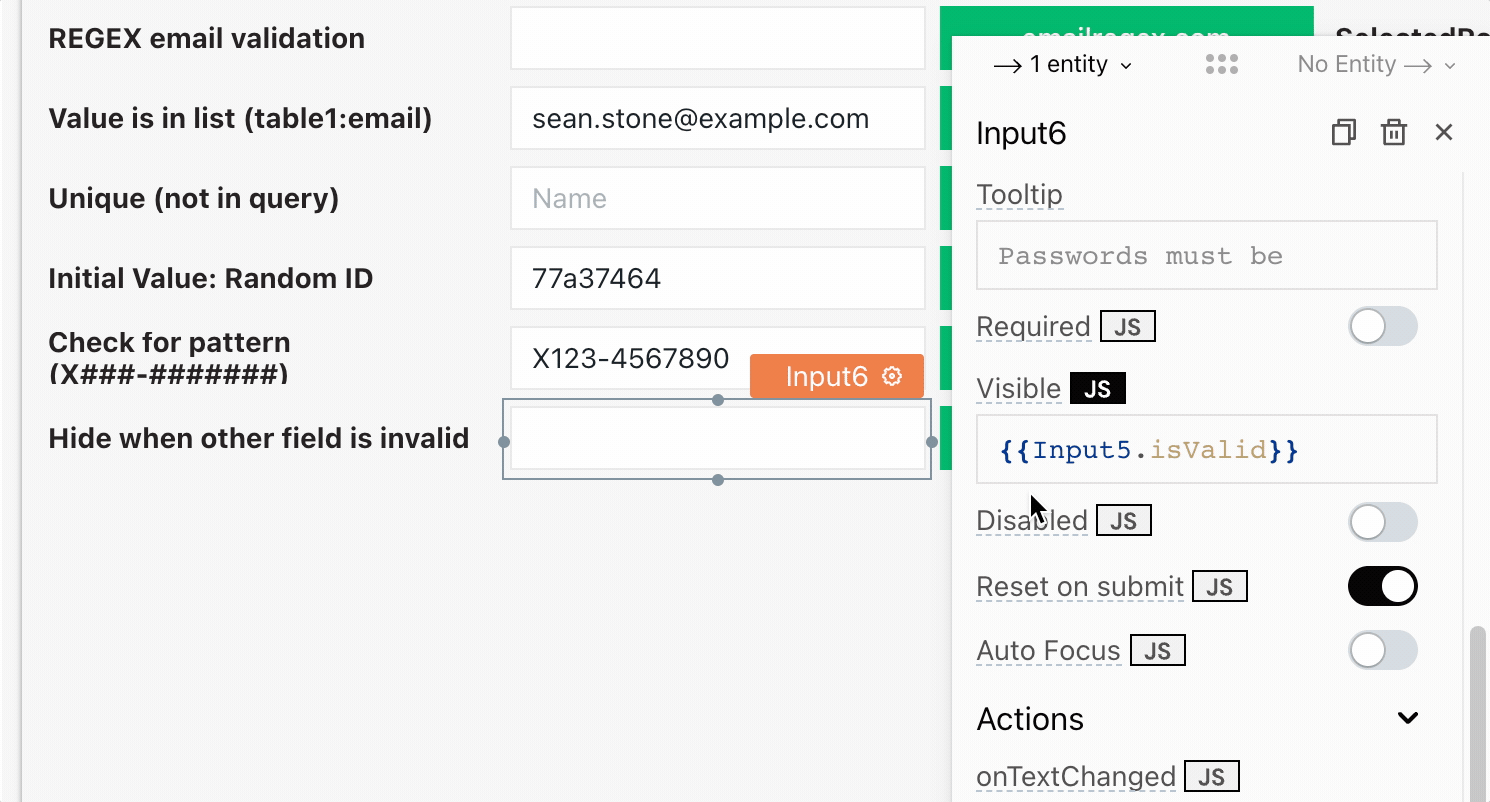
Task: Turn off the Reset on submit toggle
Action: pos(1382,587)
